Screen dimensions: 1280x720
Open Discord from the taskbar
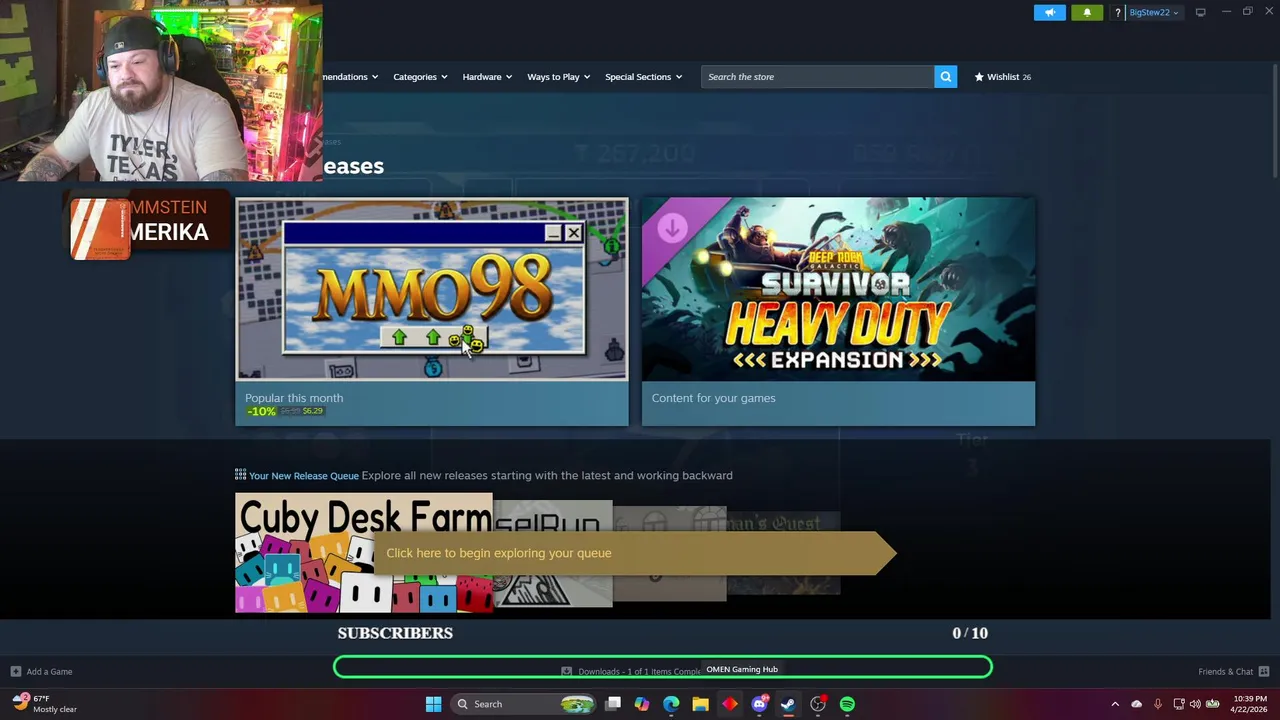759,704
